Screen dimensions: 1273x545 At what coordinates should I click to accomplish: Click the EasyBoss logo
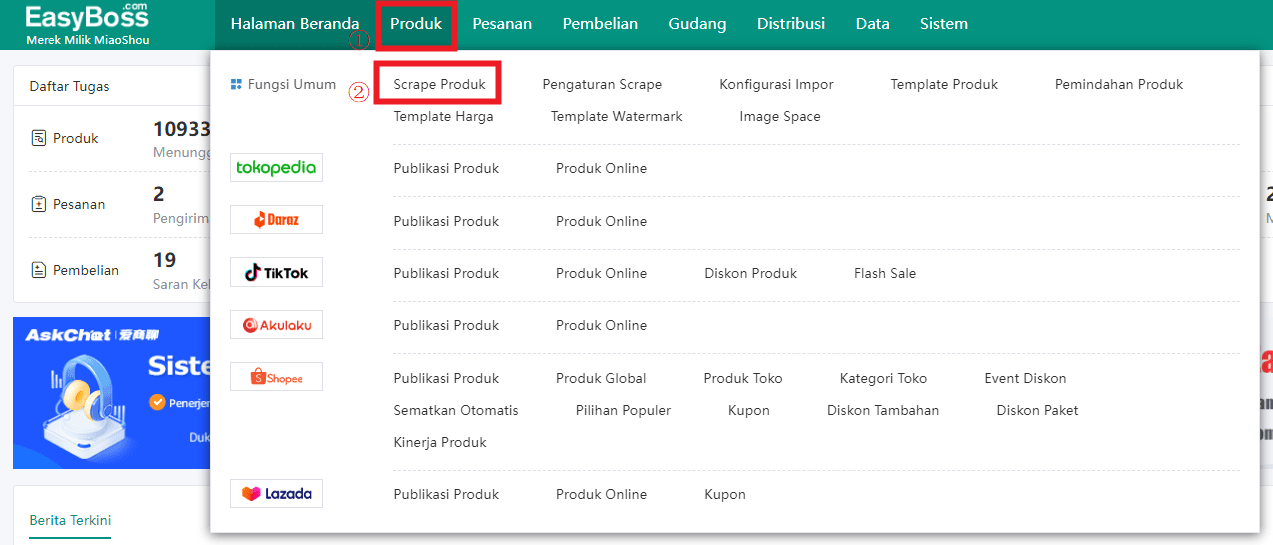[x=88, y=24]
